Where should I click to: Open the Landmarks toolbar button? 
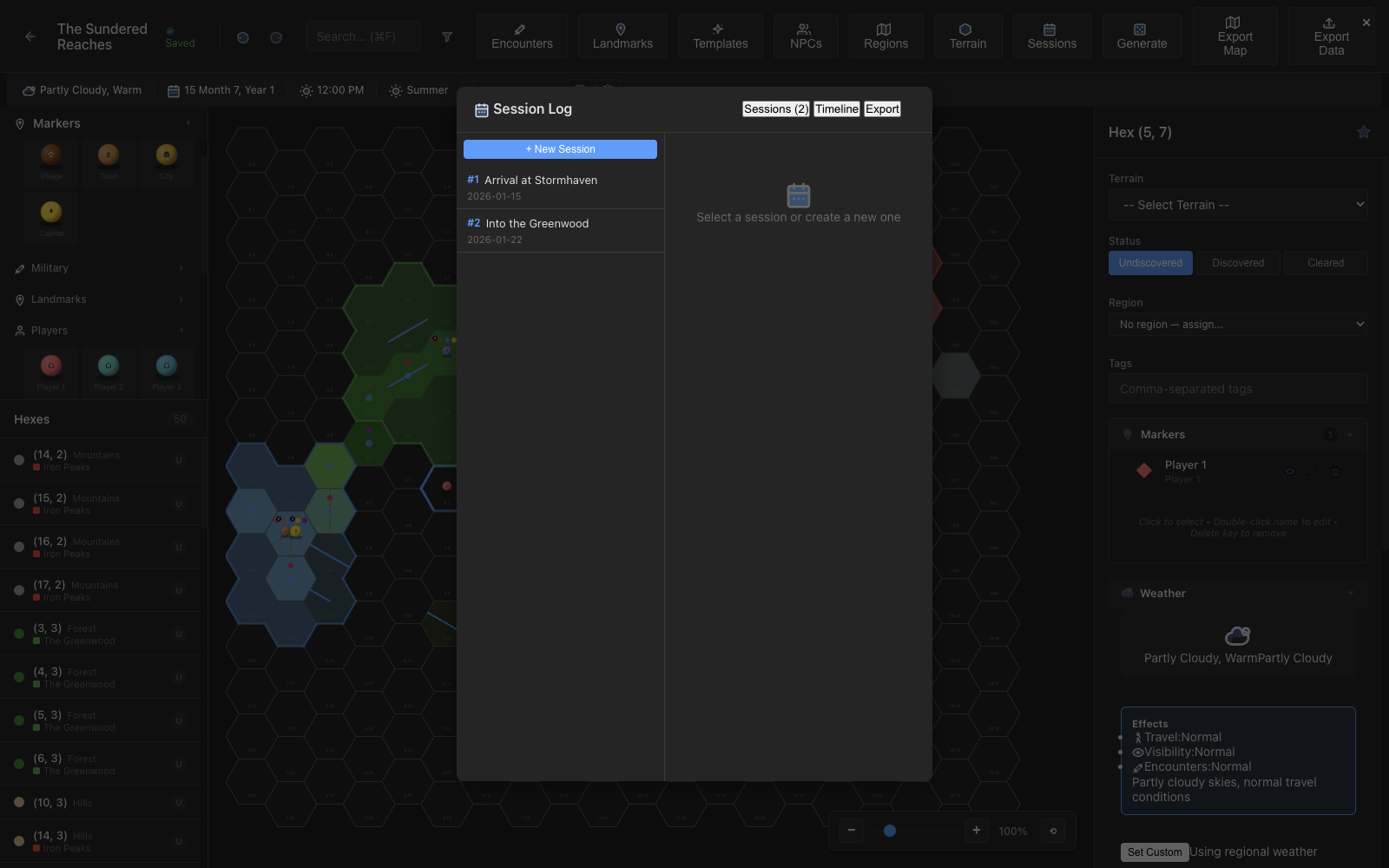[622, 36]
